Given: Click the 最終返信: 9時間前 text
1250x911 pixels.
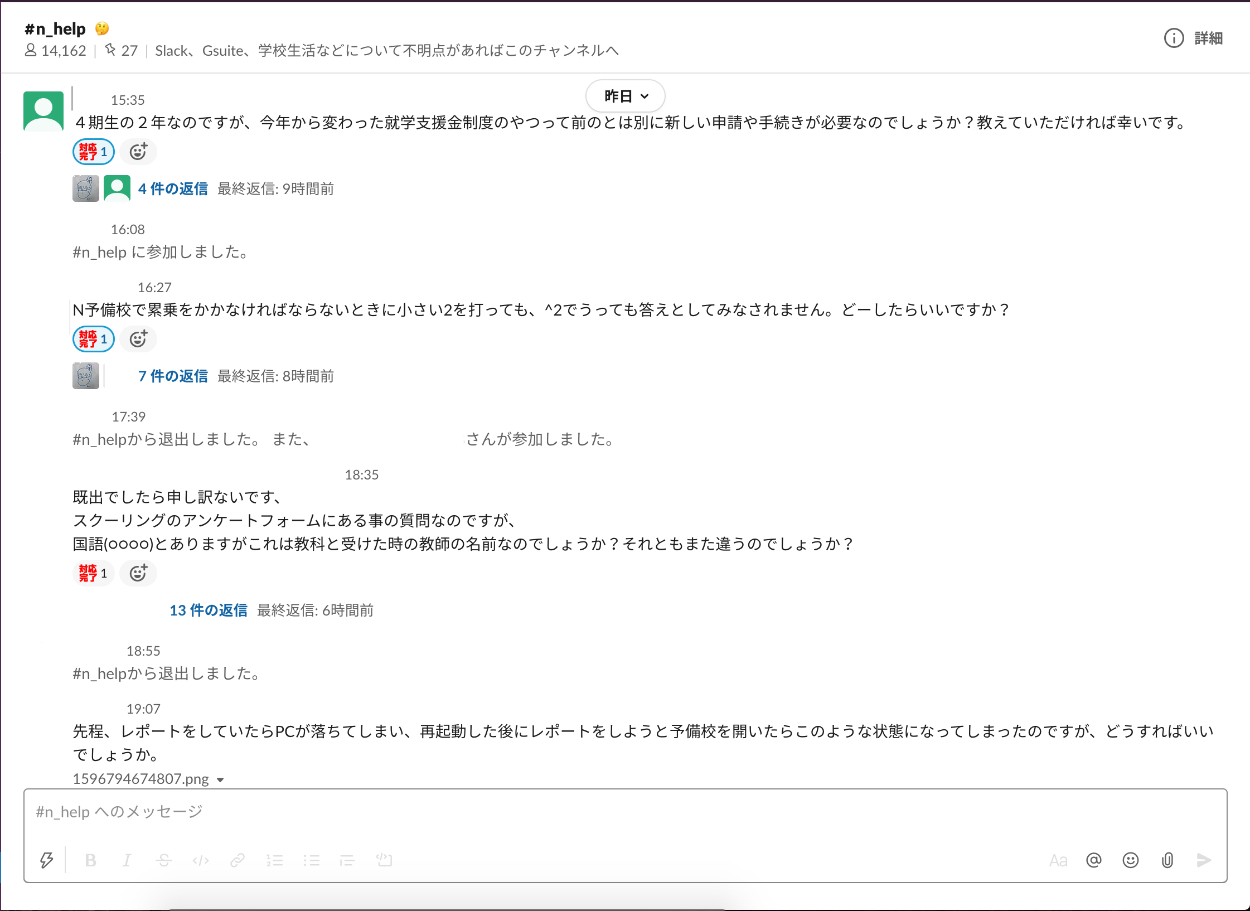Looking at the screenshot, I should pos(276,188).
